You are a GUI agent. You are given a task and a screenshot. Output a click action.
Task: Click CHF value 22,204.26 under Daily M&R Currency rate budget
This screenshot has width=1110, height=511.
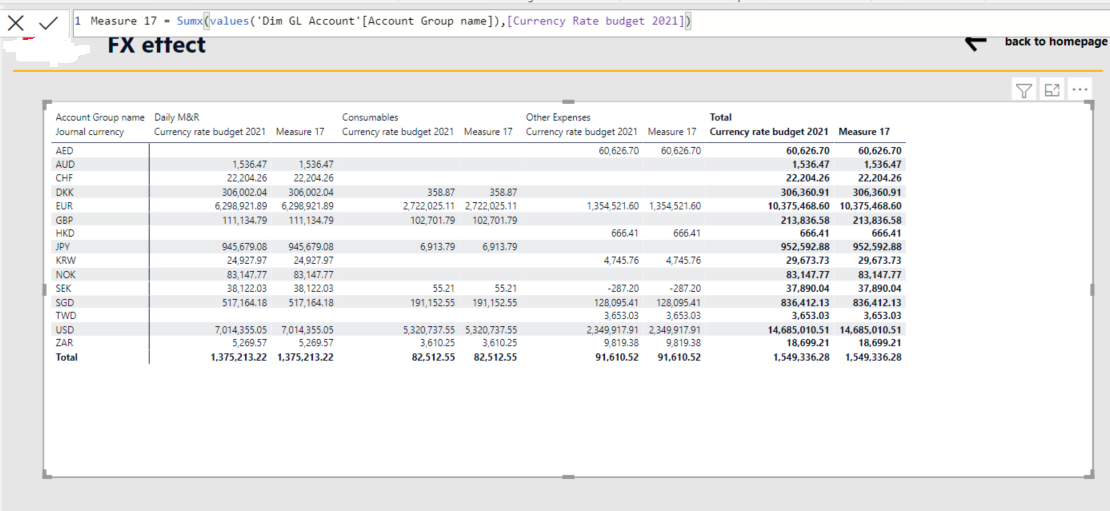pos(246,178)
